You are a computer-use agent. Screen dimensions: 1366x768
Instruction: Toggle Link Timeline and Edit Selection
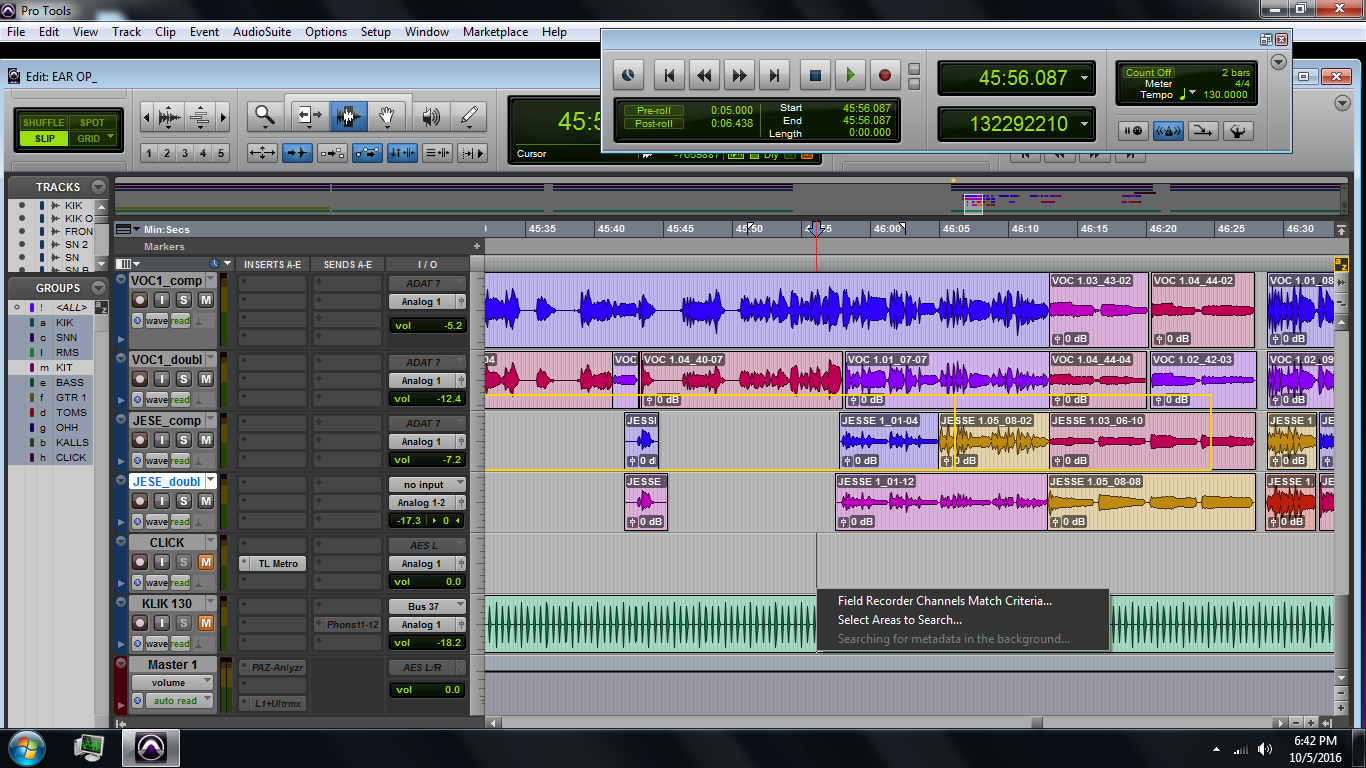[403, 153]
